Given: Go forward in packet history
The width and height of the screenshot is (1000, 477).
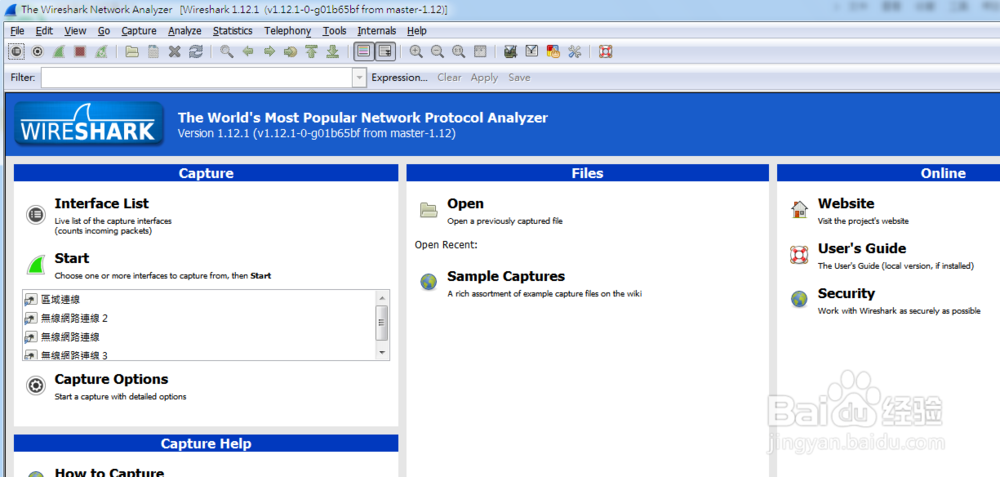Looking at the screenshot, I should [269, 52].
